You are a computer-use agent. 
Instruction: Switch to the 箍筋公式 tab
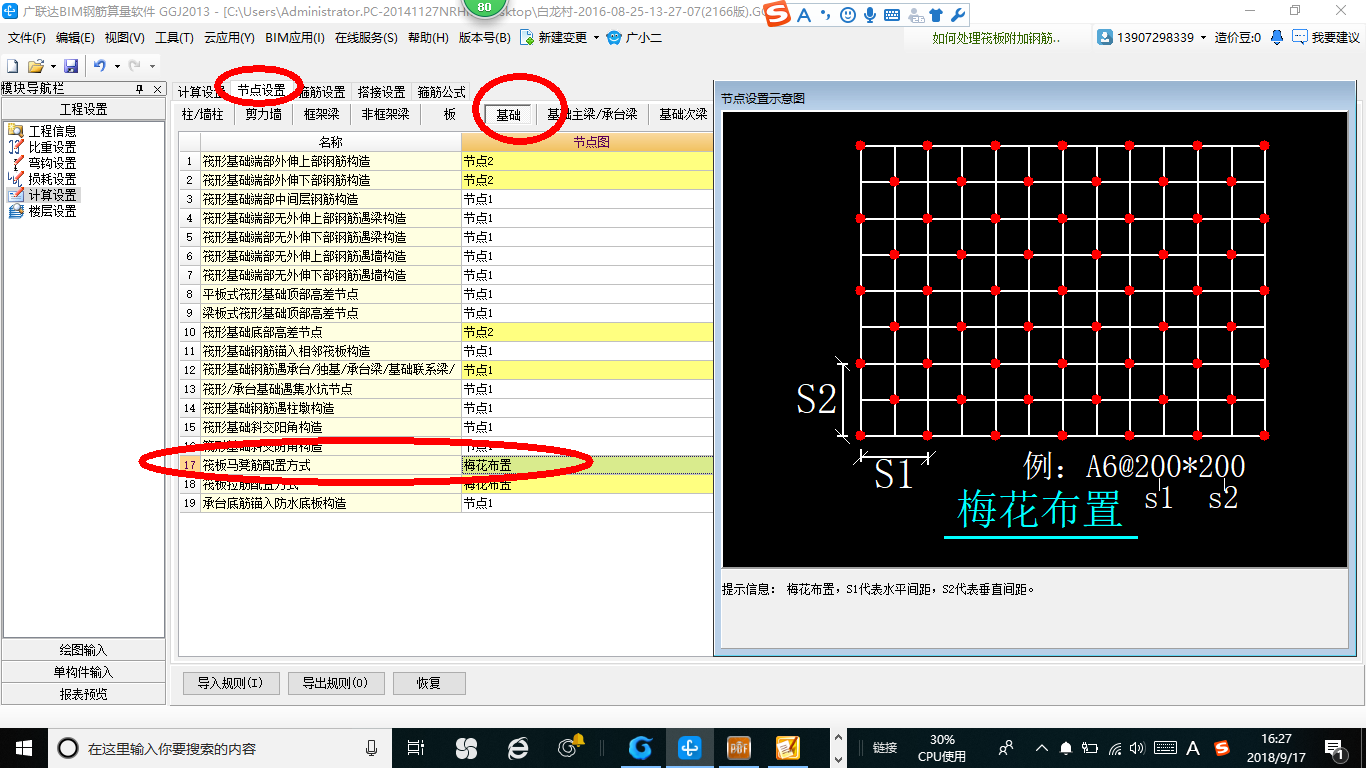[441, 92]
